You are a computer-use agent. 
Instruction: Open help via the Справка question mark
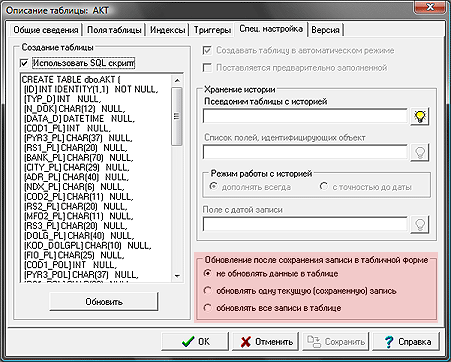pyautogui.click(x=406, y=341)
